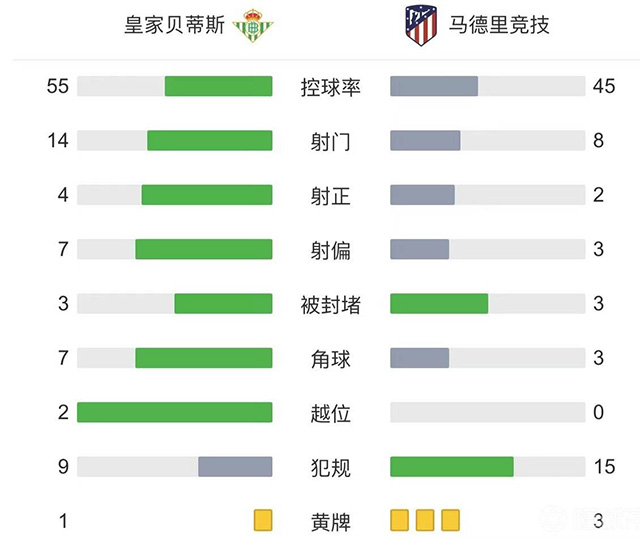This screenshot has width=640, height=538.
Task: Click Atlético's green 被封堵 bar
Action: click(439, 304)
